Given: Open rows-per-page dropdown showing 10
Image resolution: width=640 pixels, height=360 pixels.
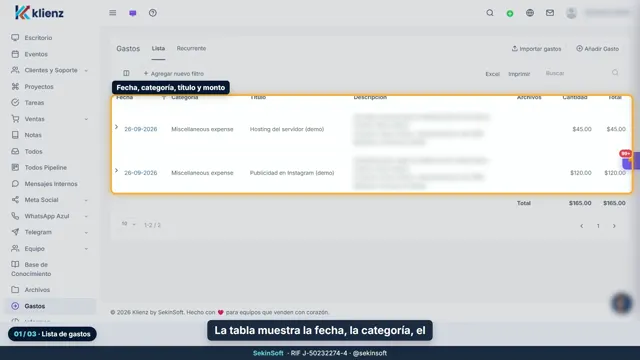Looking at the screenshot, I should (x=128, y=224).
